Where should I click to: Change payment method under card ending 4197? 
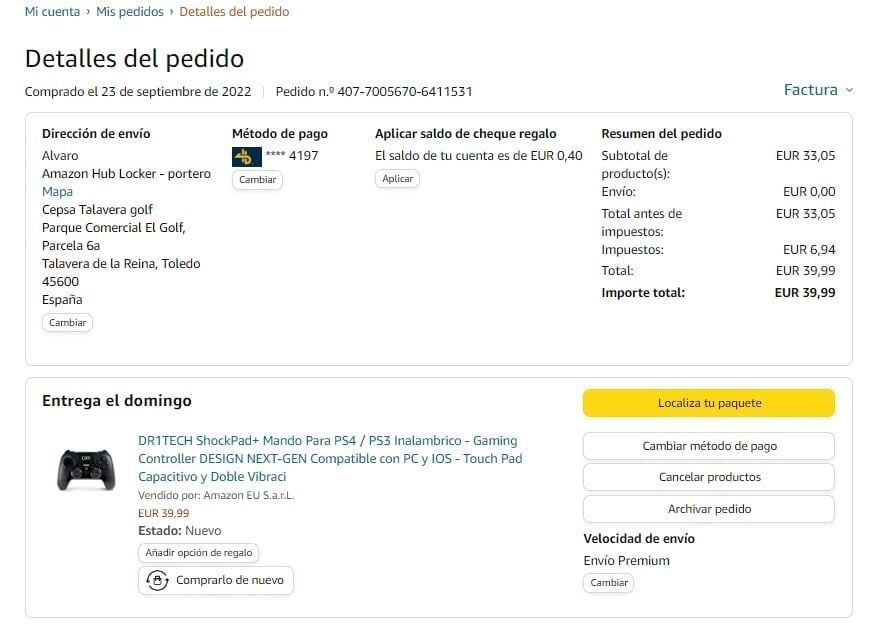click(x=258, y=179)
